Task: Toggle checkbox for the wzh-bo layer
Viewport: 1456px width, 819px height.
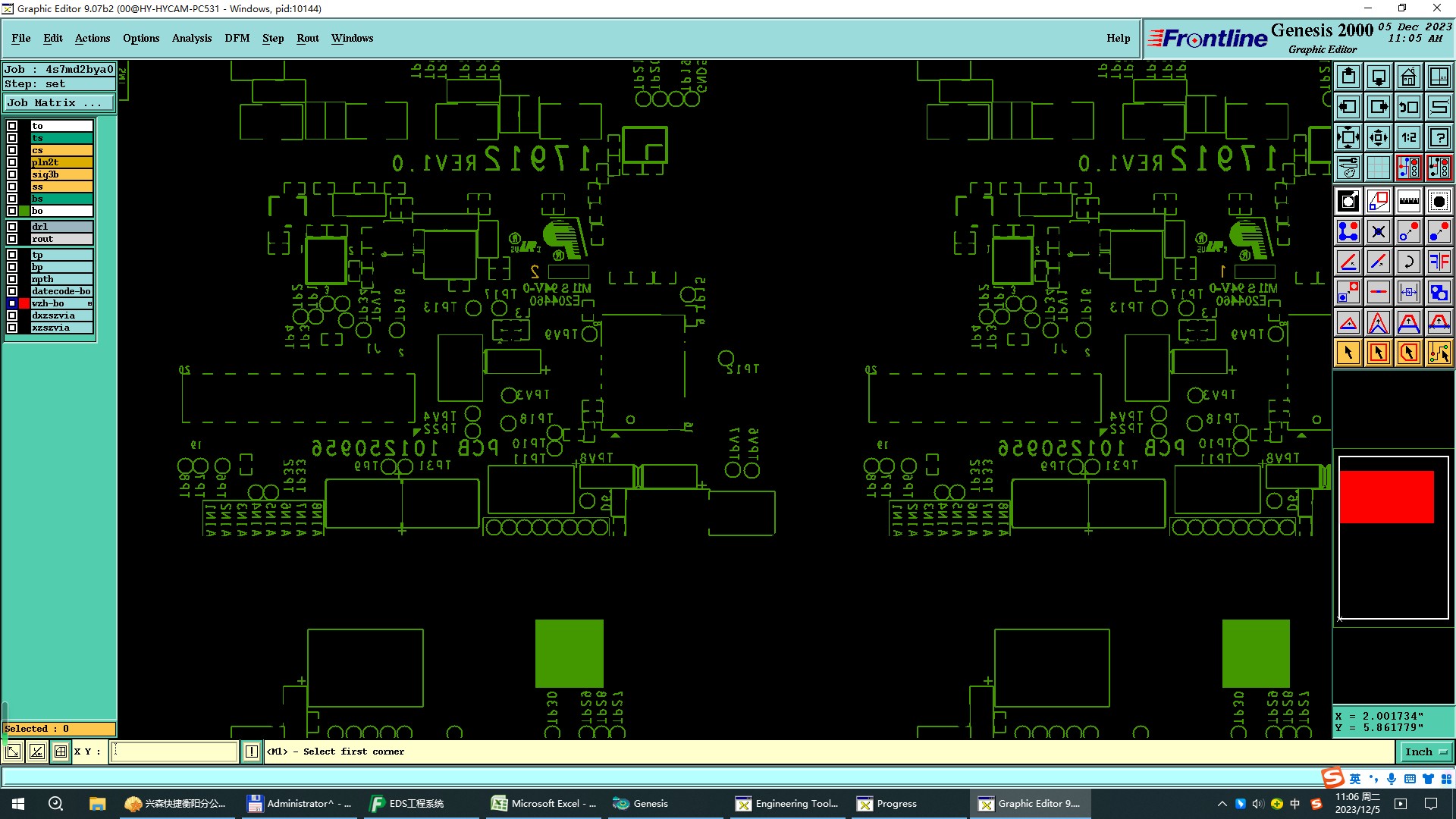Action: (x=12, y=303)
